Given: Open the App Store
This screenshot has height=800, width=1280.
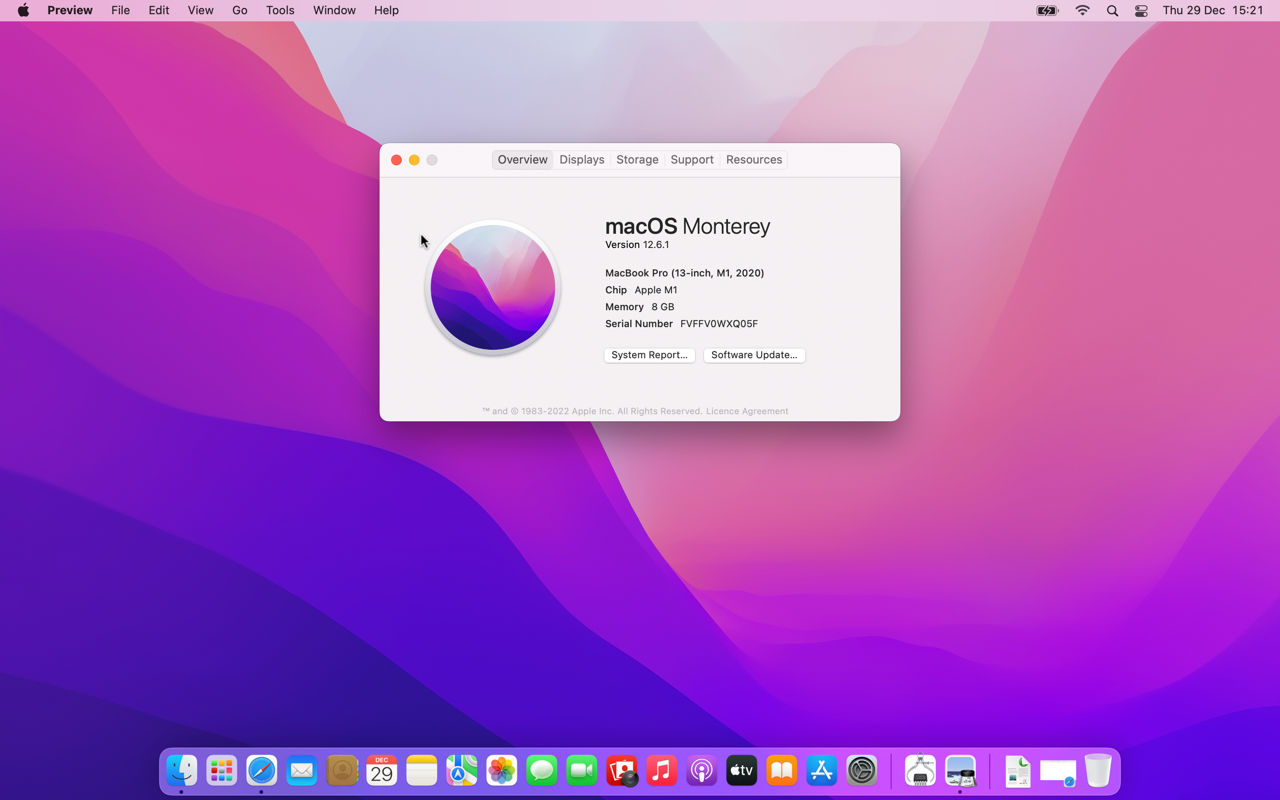Looking at the screenshot, I should point(821,770).
